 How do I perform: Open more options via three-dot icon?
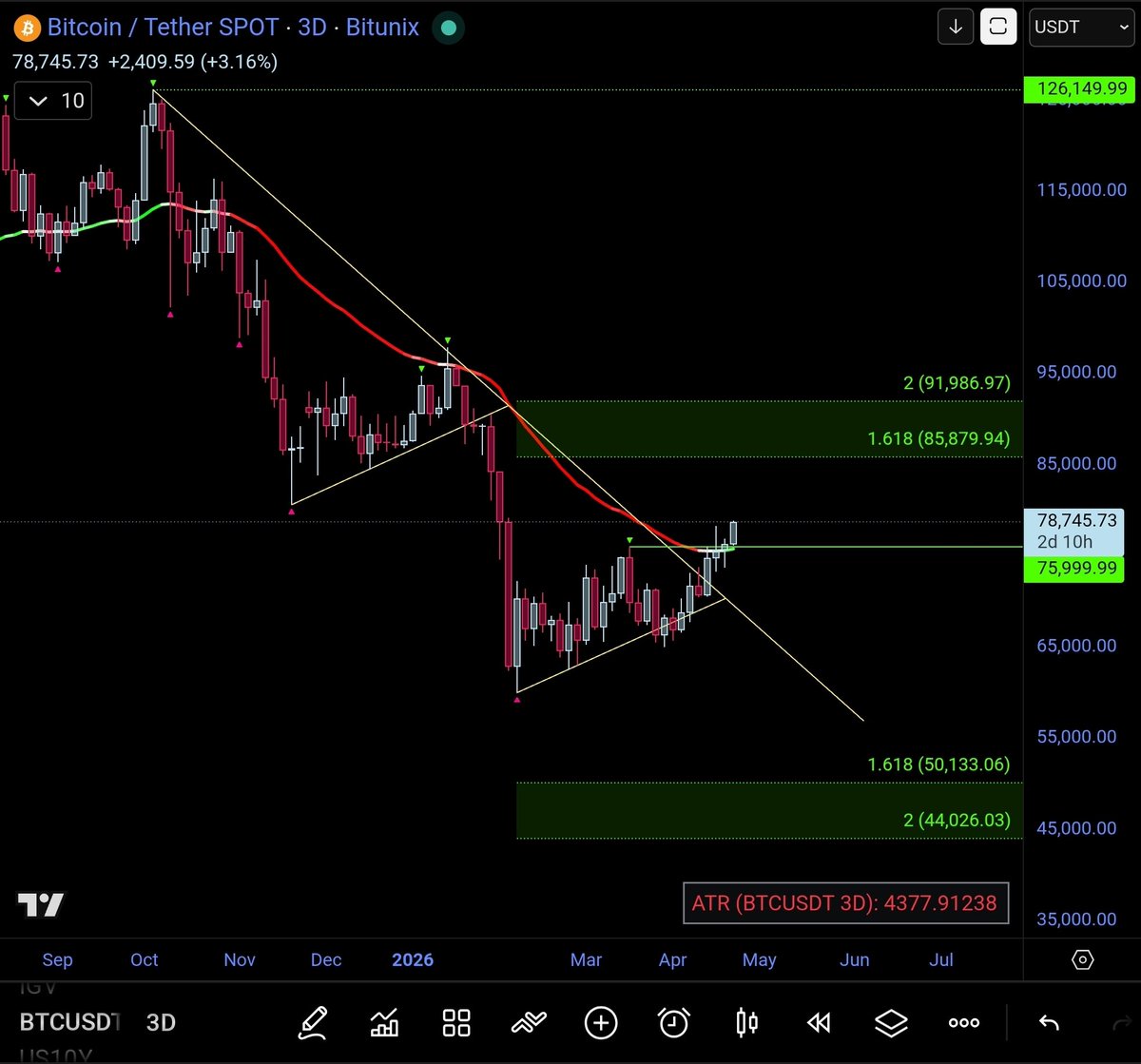(963, 1022)
